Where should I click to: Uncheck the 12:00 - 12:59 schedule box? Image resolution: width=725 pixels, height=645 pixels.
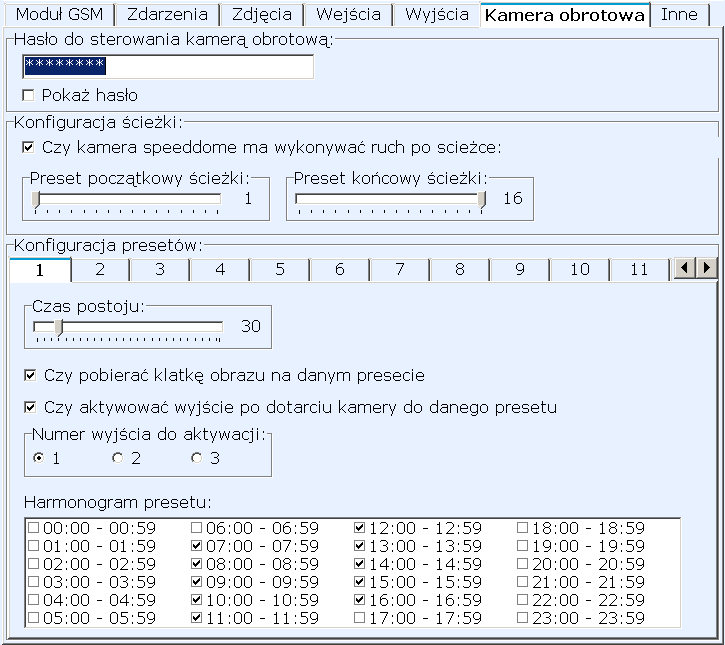pyautogui.click(x=359, y=528)
